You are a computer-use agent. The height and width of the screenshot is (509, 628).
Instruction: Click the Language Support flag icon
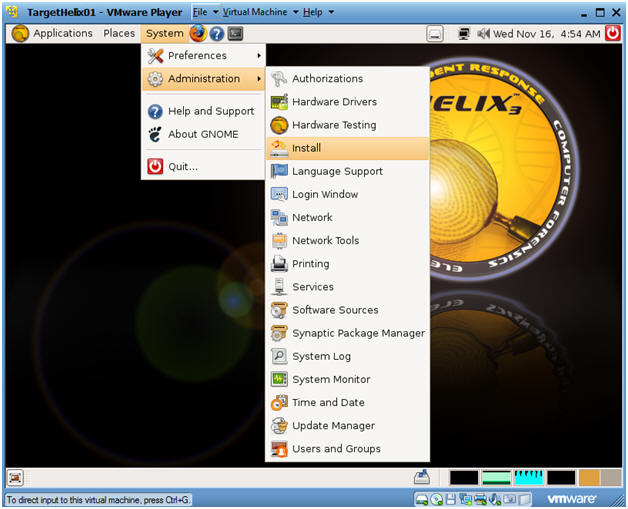pyautogui.click(x=279, y=171)
